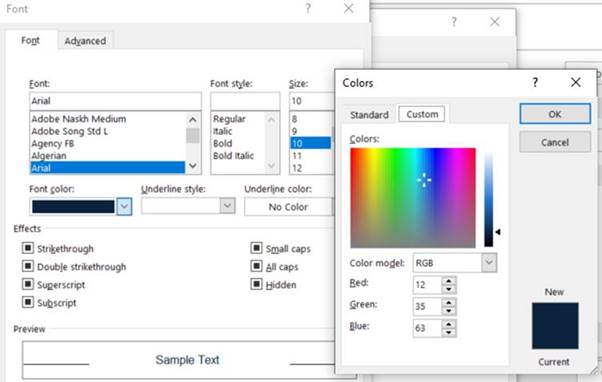Click the New/Current color preview swatch
This screenshot has width=602, height=382.
(555, 326)
